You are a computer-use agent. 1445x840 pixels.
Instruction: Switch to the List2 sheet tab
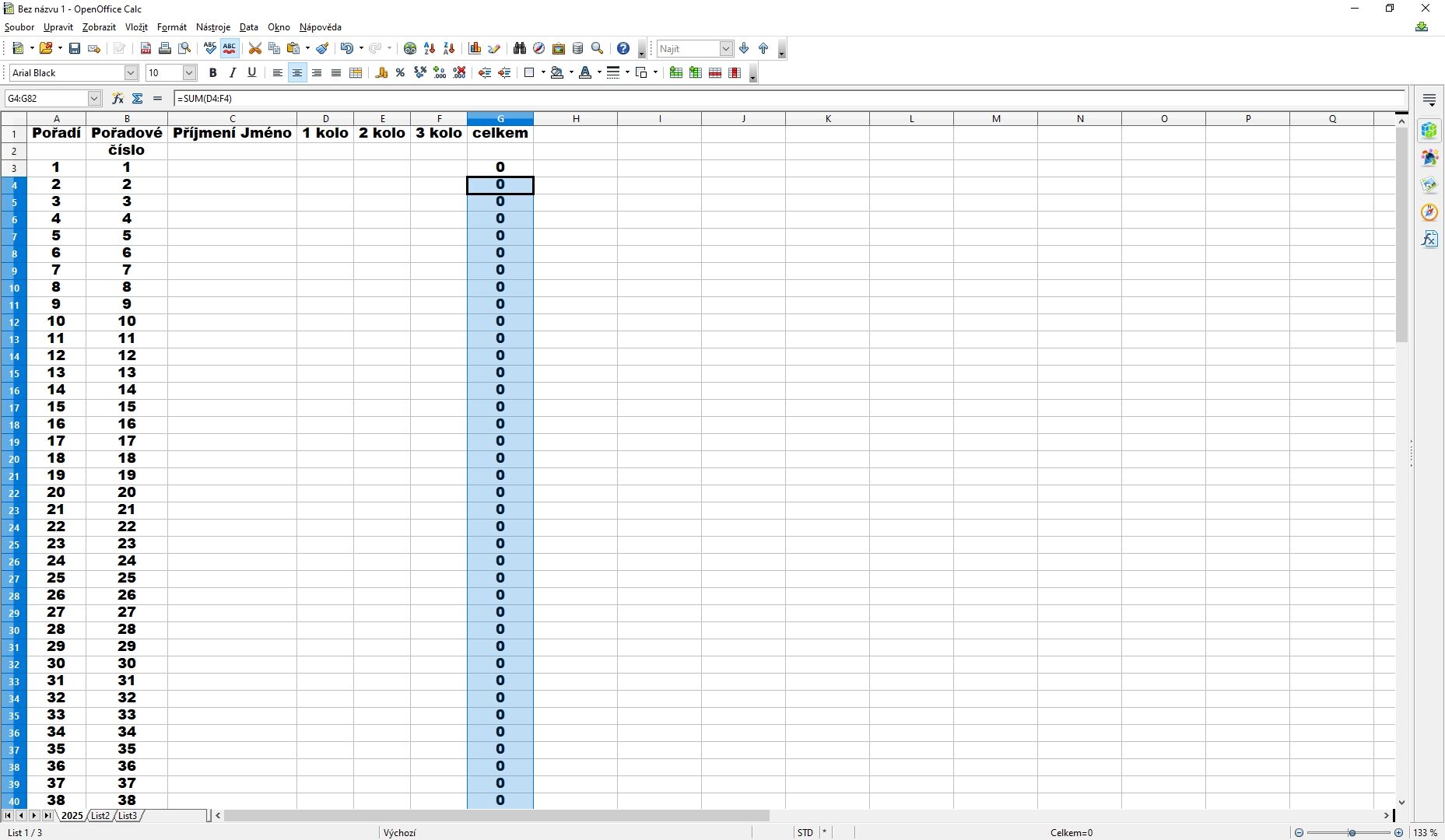point(100,815)
